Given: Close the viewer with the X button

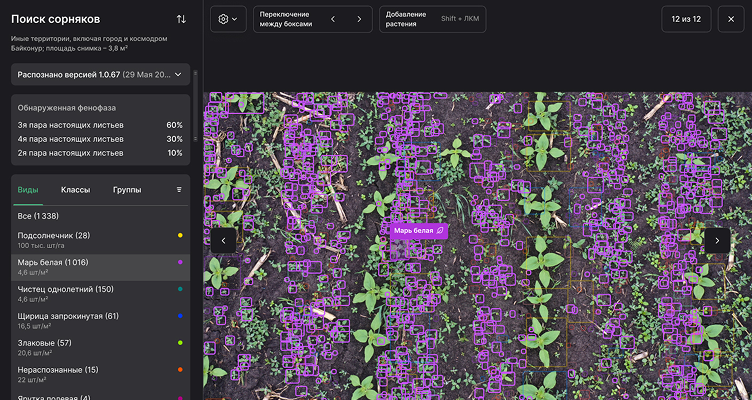Looking at the screenshot, I should [x=730, y=19].
